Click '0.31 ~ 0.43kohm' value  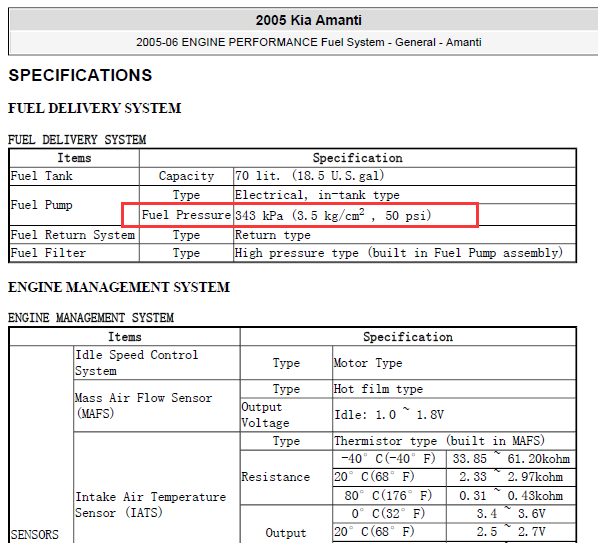(x=511, y=495)
